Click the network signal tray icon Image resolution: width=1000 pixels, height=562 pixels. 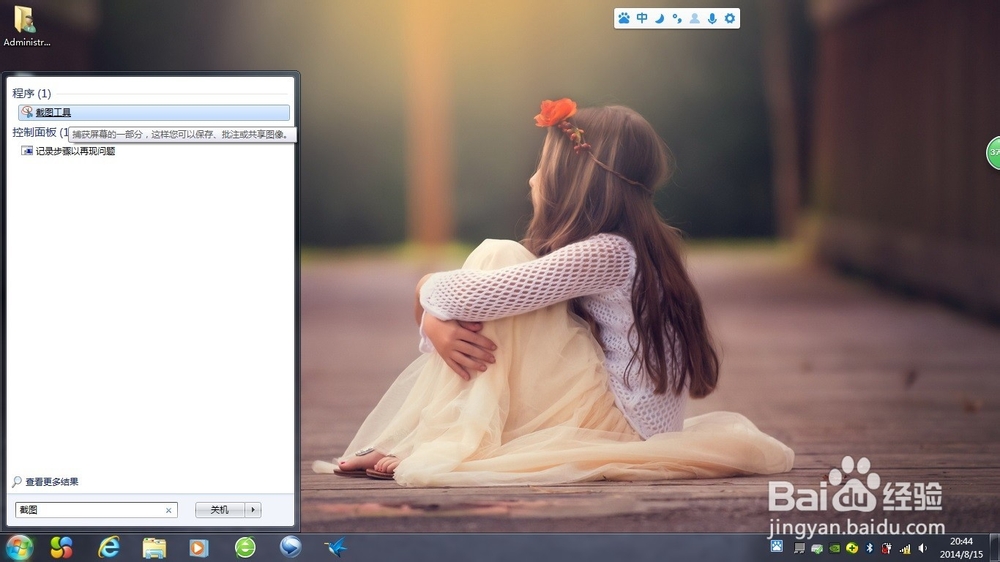(x=905, y=548)
